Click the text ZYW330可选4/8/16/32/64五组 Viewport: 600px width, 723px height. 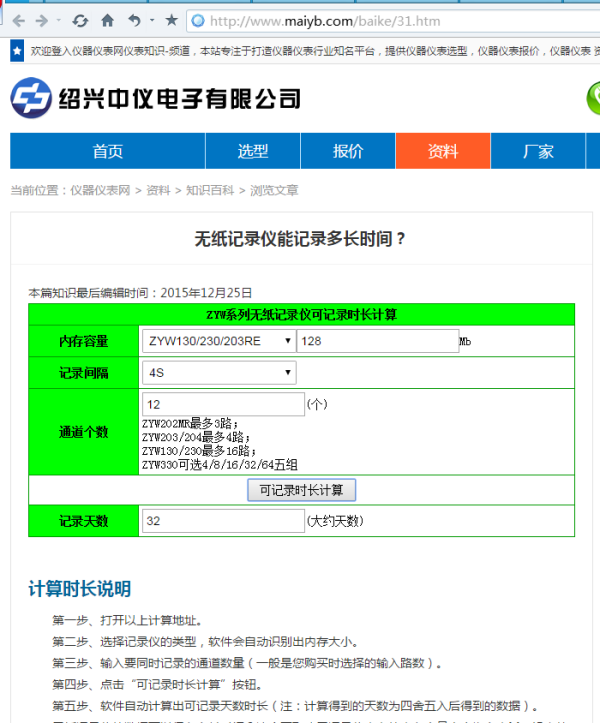[220, 465]
